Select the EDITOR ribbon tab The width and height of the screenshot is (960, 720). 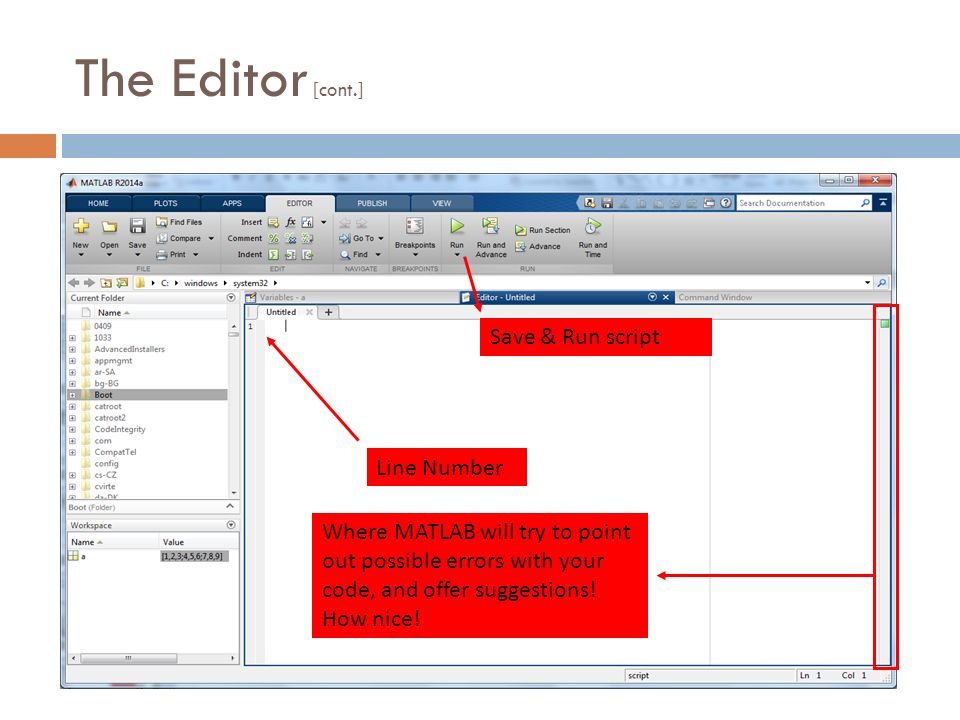coord(299,203)
